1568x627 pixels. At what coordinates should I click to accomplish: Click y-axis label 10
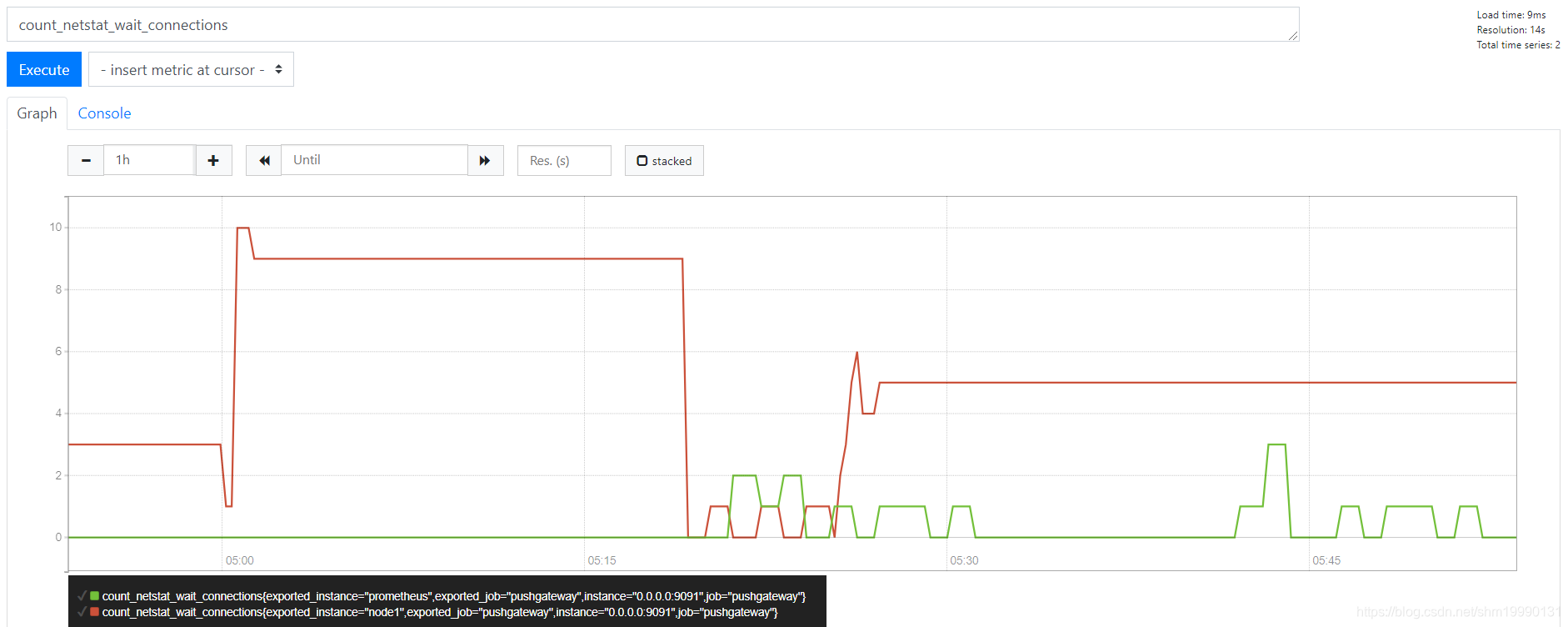tap(56, 227)
